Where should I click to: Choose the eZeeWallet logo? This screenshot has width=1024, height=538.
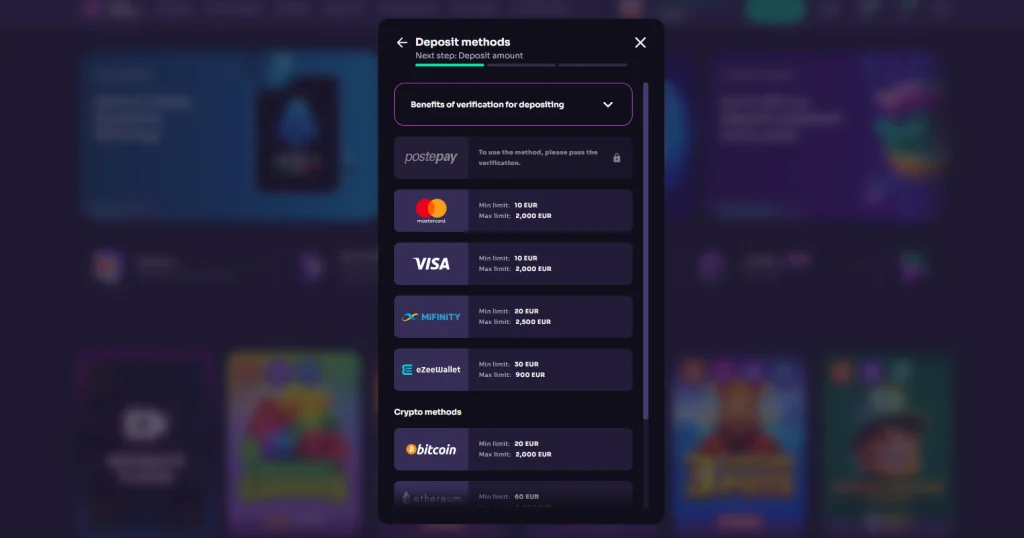[431, 370]
